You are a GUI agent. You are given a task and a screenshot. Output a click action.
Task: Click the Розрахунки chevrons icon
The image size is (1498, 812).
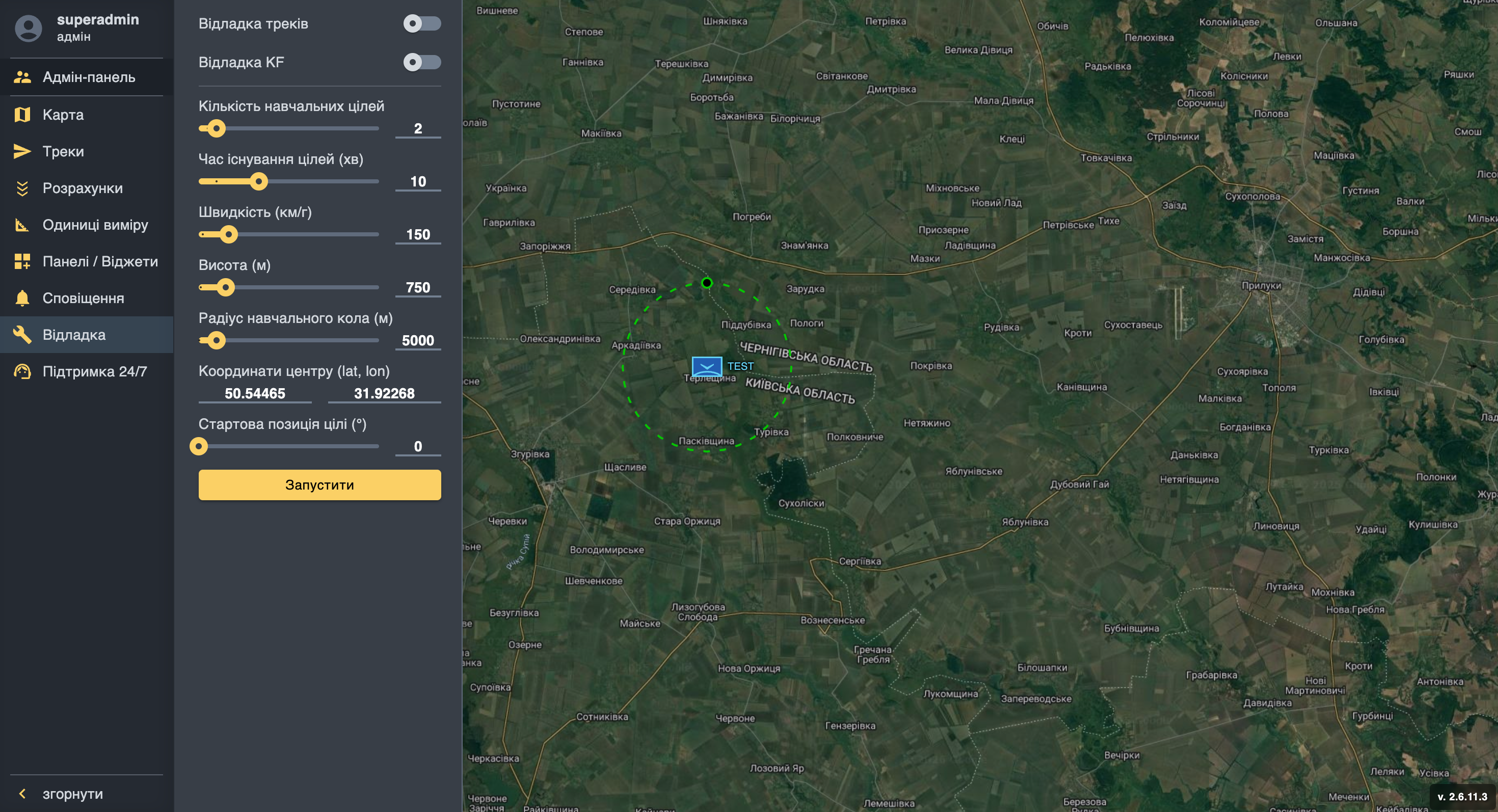pyautogui.click(x=22, y=188)
